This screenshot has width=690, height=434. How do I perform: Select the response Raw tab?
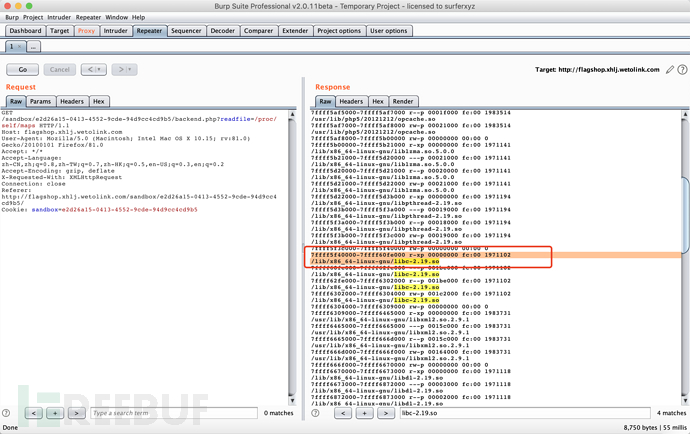[325, 101]
